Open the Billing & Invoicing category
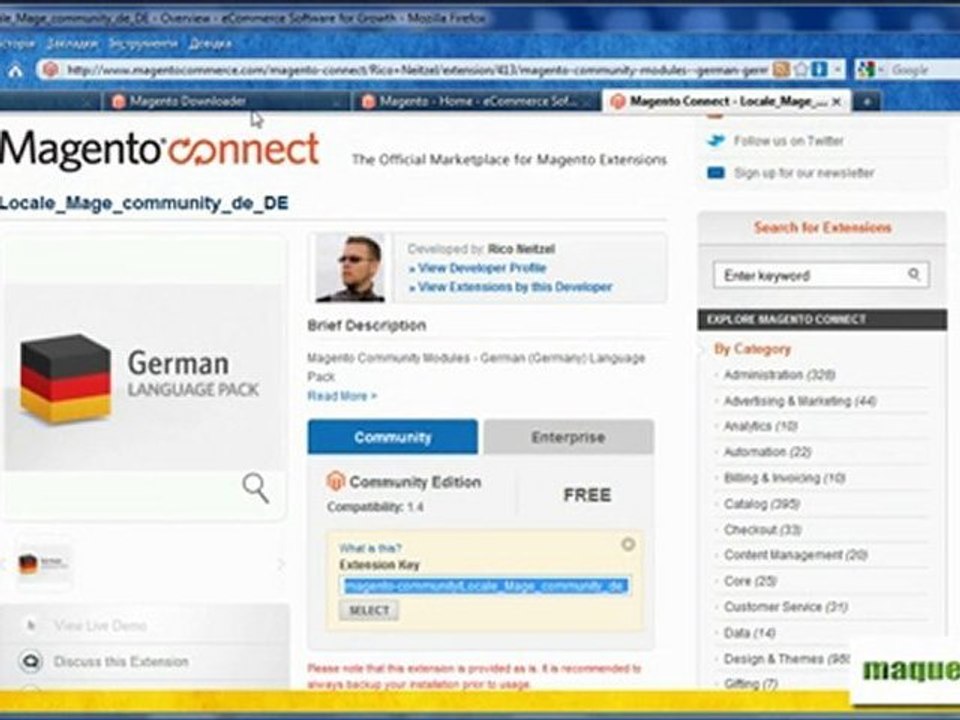The height and width of the screenshot is (720, 960). click(x=784, y=478)
